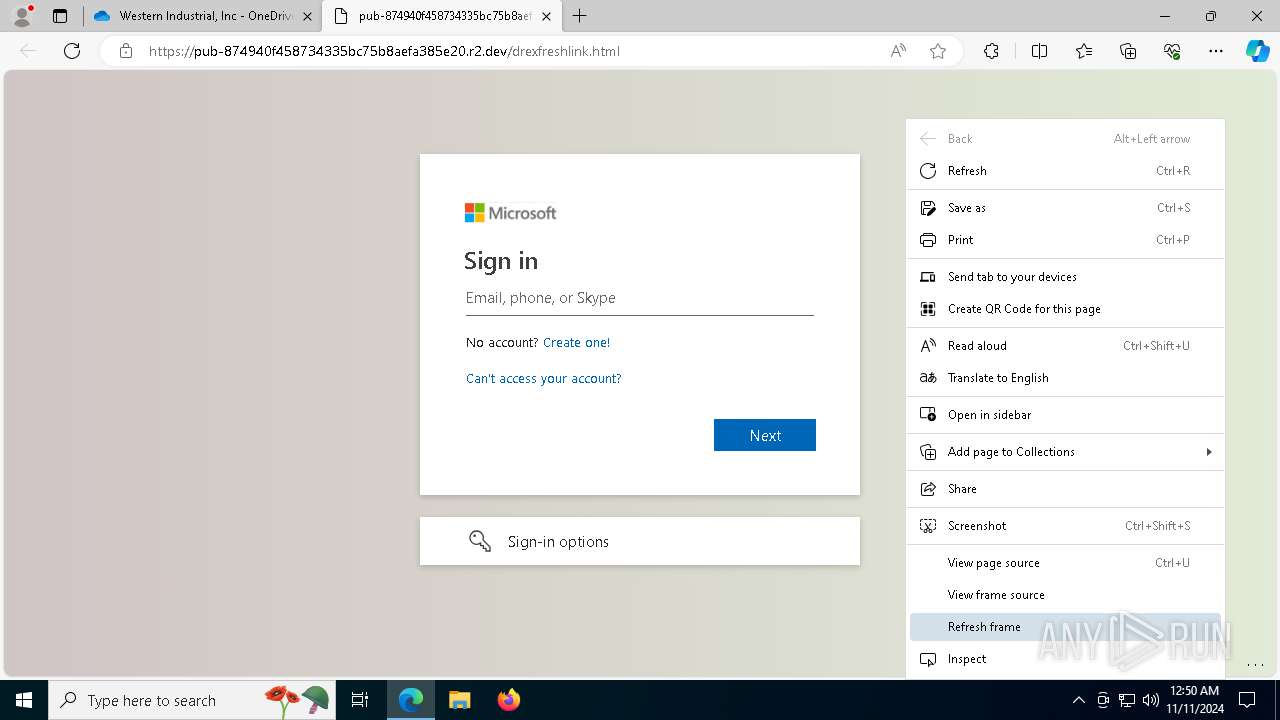
Task: Reload page with the refresh toolbar icon
Action: coord(72,51)
